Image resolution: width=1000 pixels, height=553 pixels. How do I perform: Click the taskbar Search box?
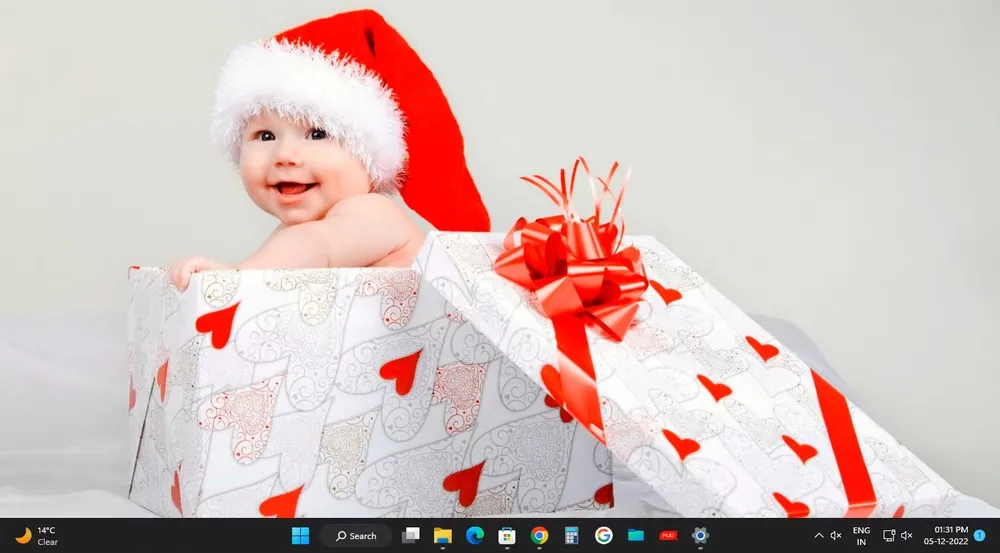coord(357,536)
